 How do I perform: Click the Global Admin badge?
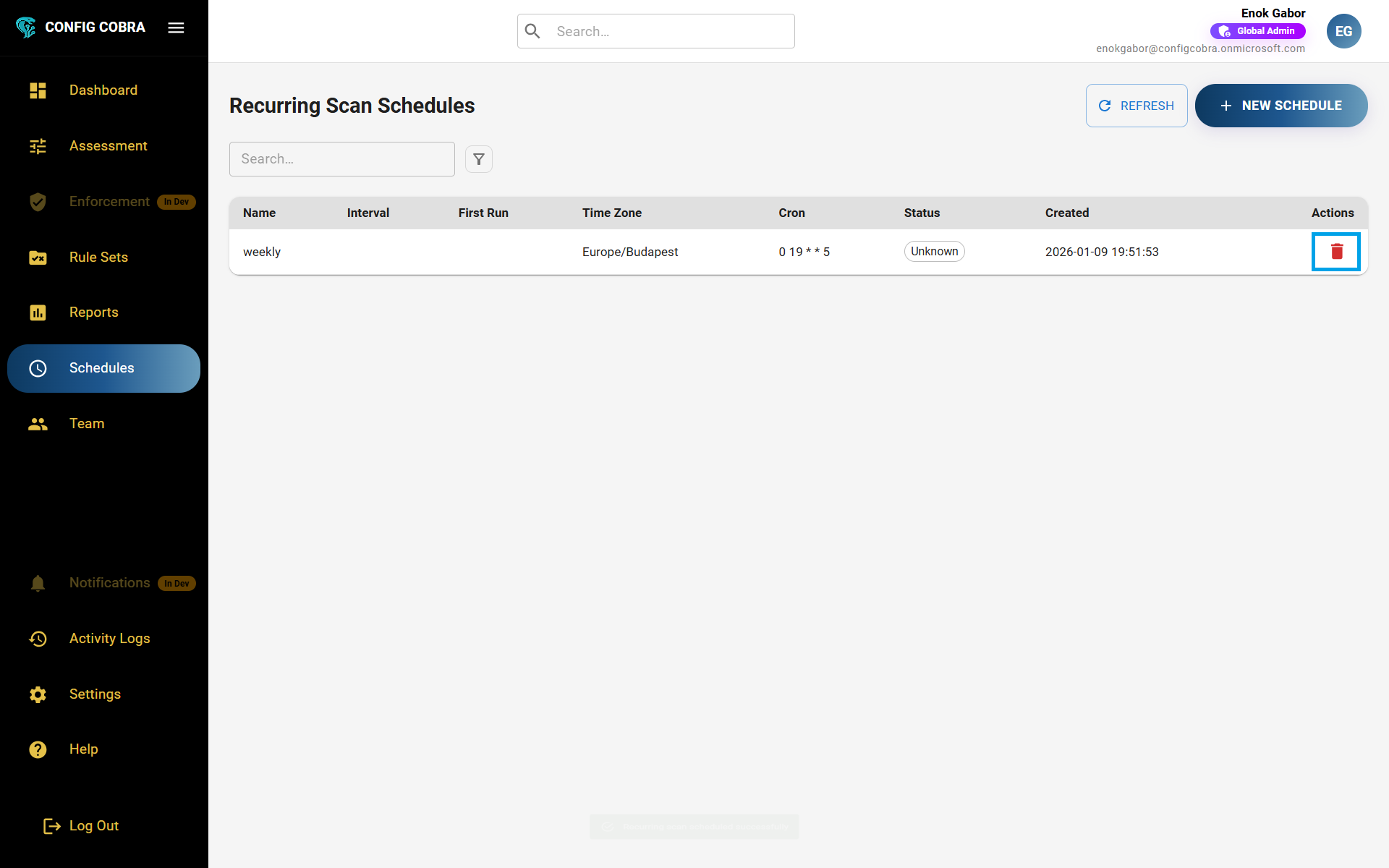[1258, 30]
